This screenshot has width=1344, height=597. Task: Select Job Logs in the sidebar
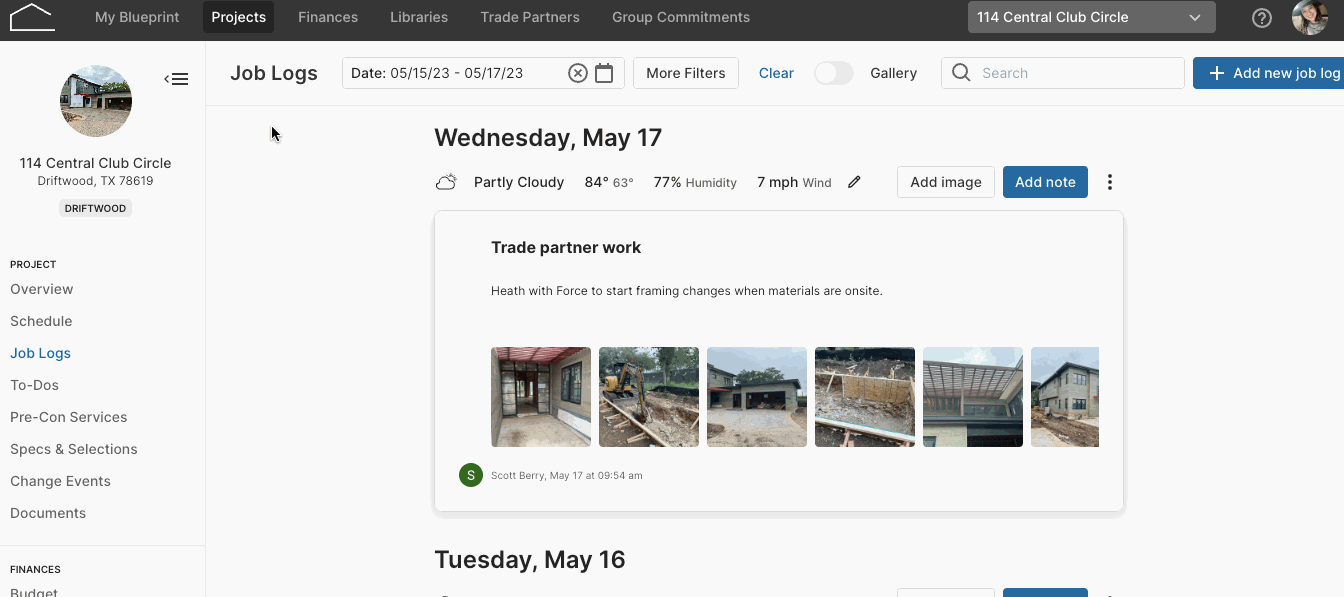[x=40, y=353]
